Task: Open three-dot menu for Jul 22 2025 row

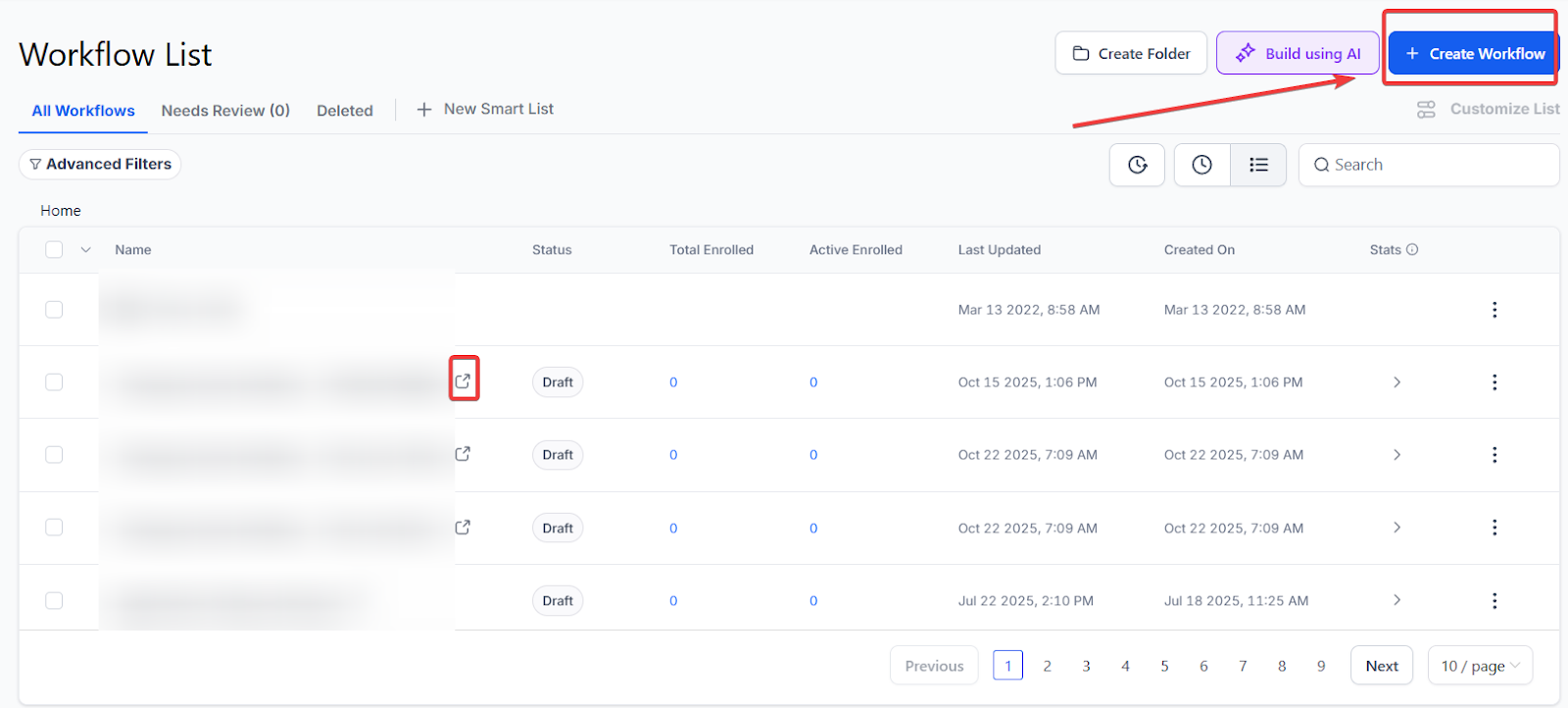Action: (1494, 601)
